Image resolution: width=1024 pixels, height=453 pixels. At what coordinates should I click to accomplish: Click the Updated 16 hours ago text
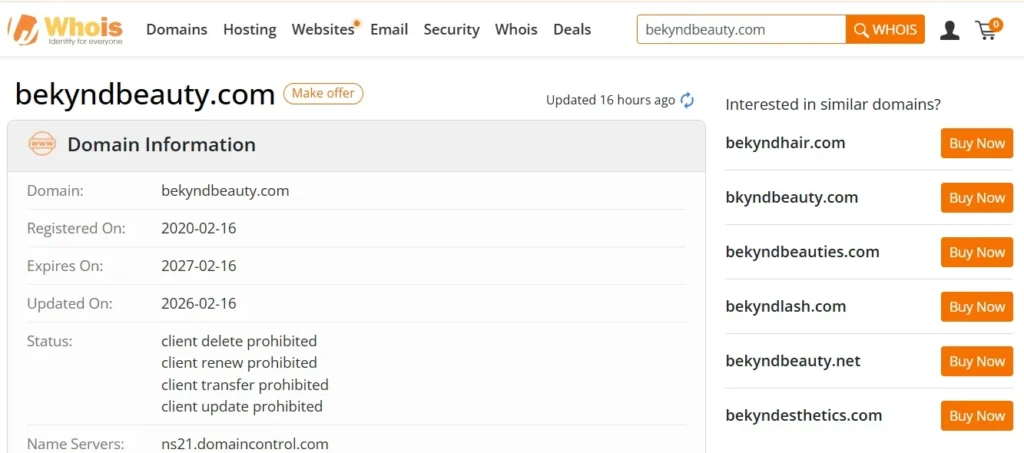point(610,101)
